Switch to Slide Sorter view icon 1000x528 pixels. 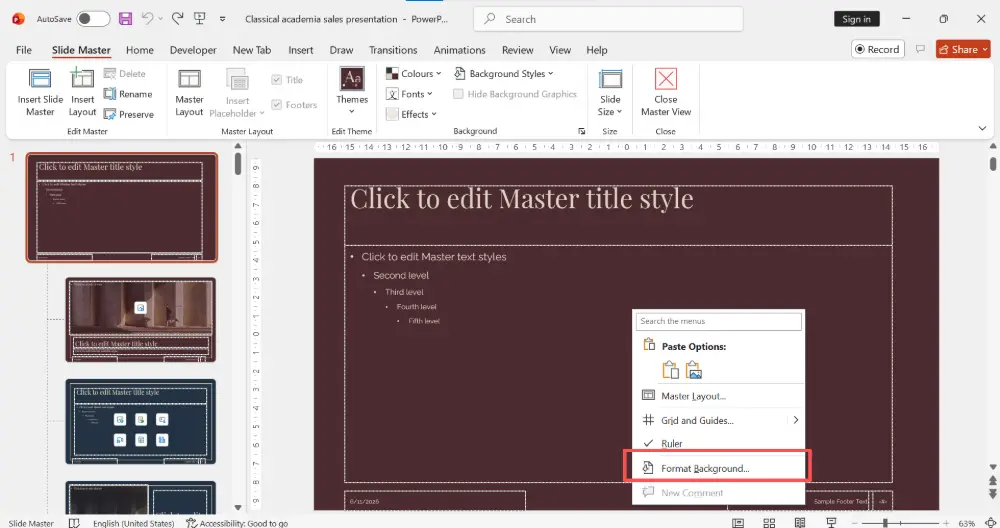[x=769, y=523]
